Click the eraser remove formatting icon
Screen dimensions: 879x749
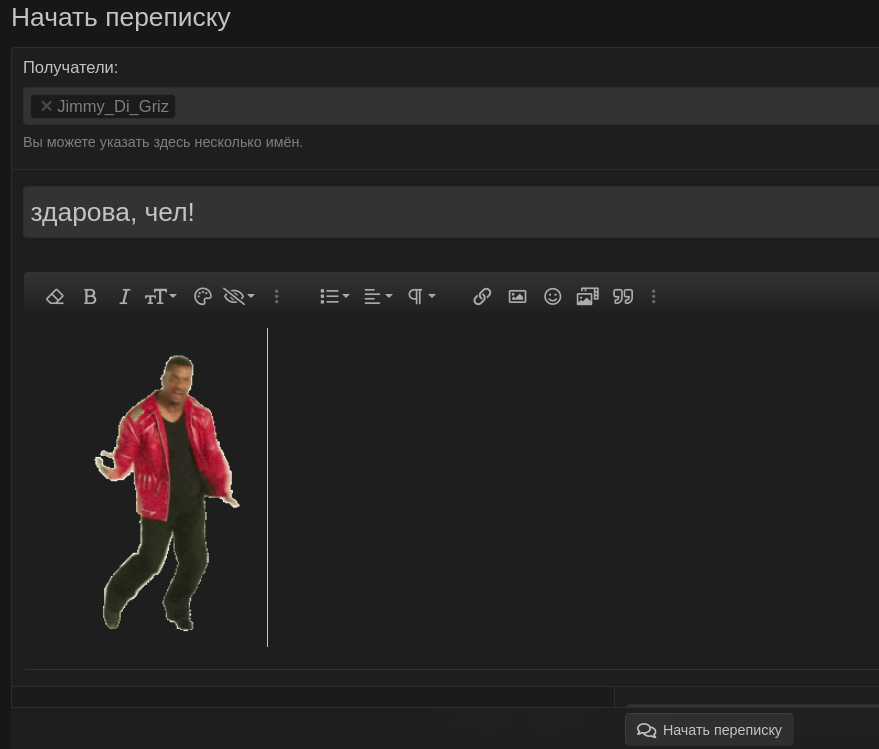point(55,297)
